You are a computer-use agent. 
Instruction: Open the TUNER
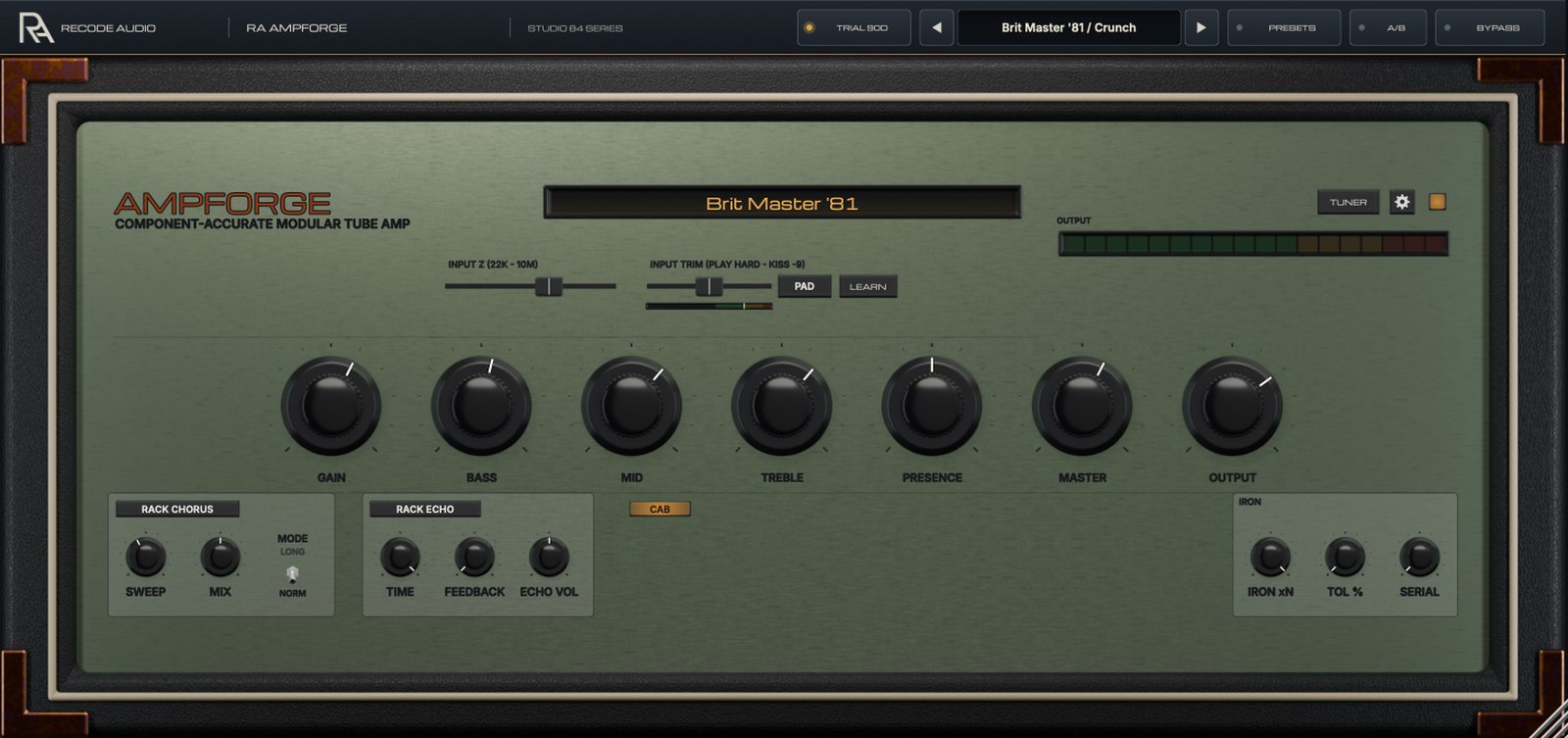(x=1348, y=202)
